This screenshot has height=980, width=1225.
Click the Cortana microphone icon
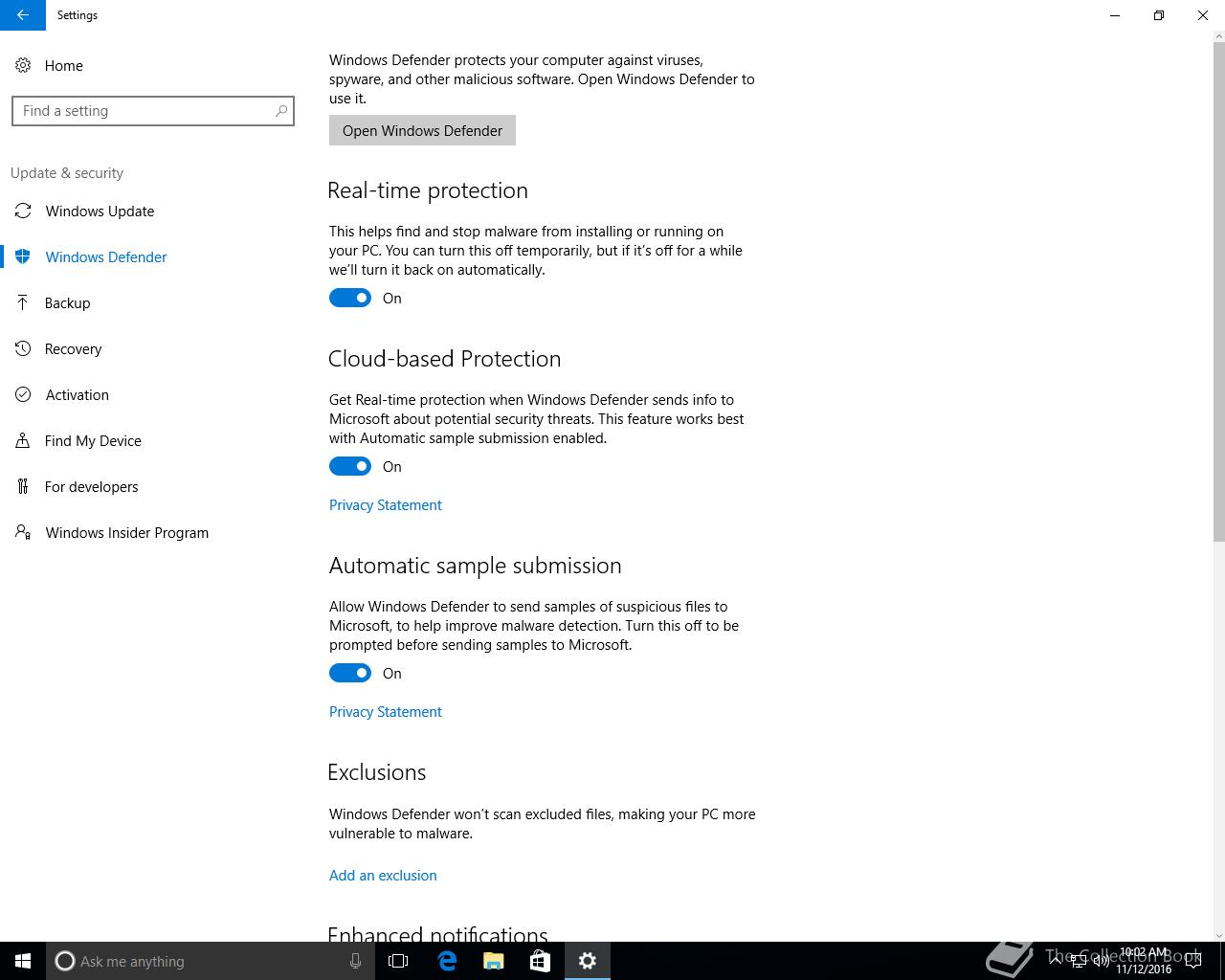(x=355, y=961)
